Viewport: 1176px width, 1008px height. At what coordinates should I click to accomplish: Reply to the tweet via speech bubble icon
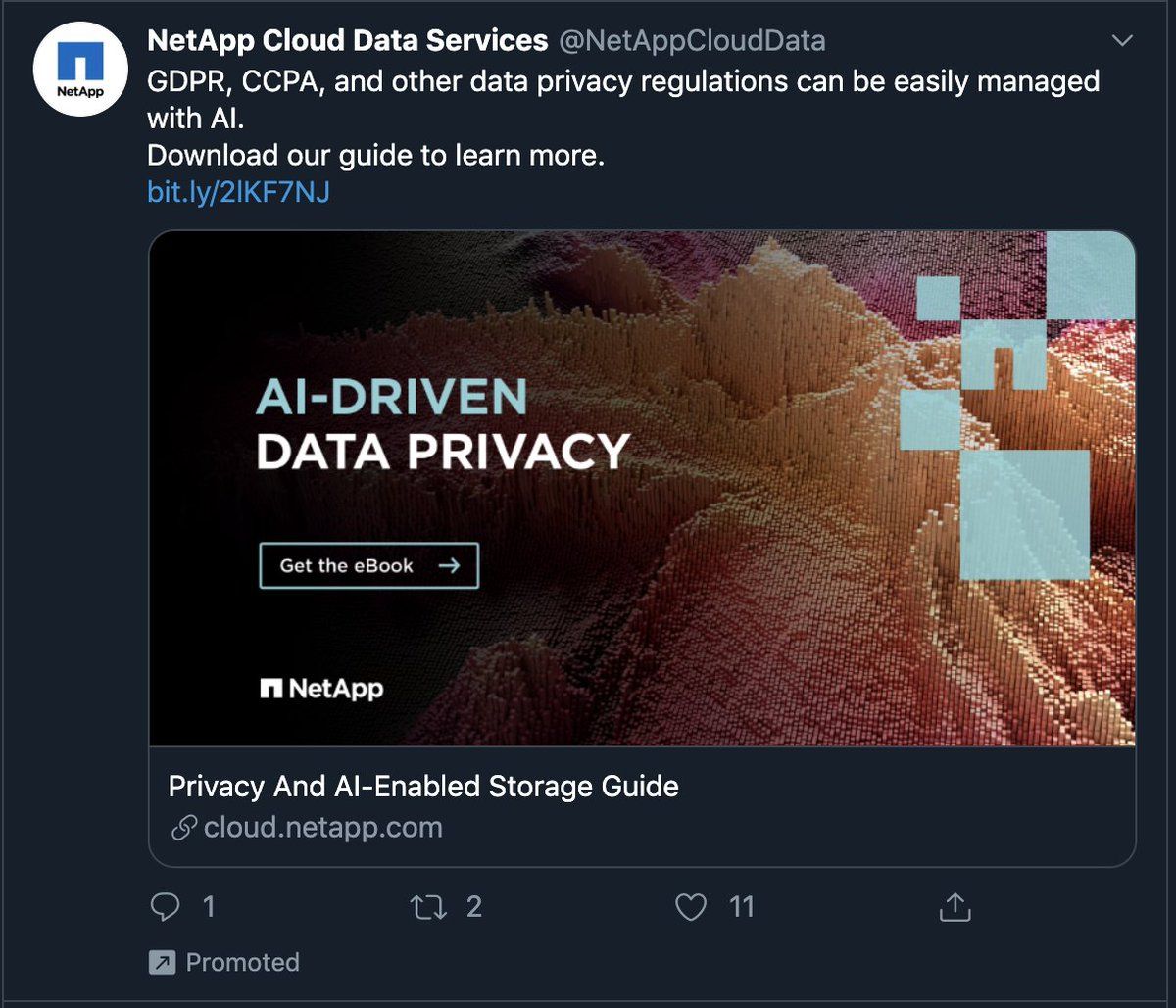click(x=165, y=907)
